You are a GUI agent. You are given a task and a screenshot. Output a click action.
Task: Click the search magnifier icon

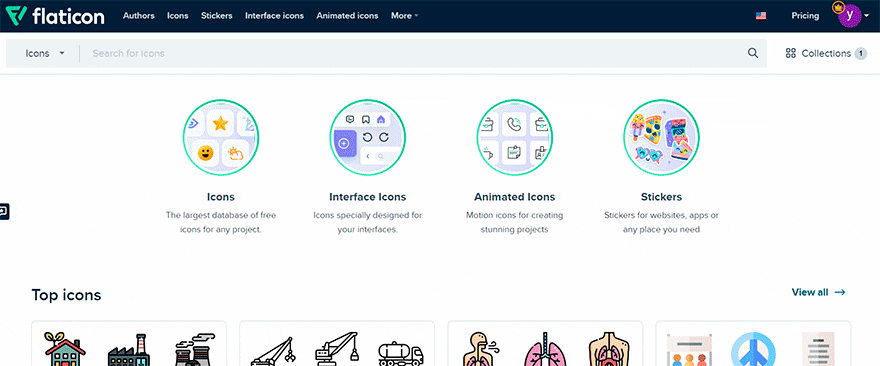pyautogui.click(x=753, y=53)
